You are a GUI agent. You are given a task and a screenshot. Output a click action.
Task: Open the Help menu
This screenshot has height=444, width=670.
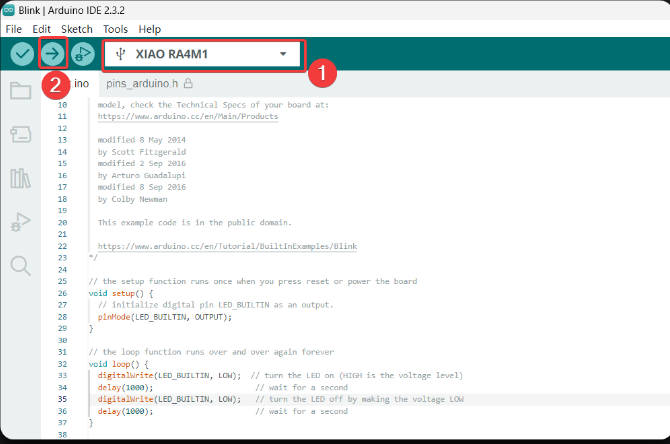click(x=150, y=29)
